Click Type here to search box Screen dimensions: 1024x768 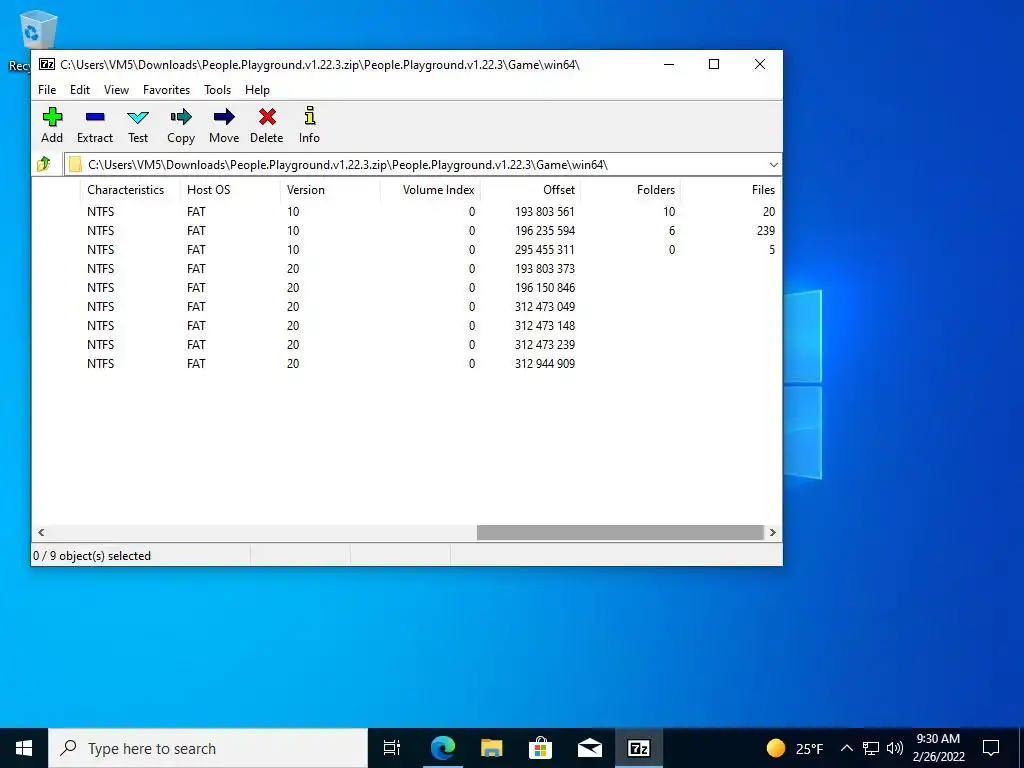point(208,748)
